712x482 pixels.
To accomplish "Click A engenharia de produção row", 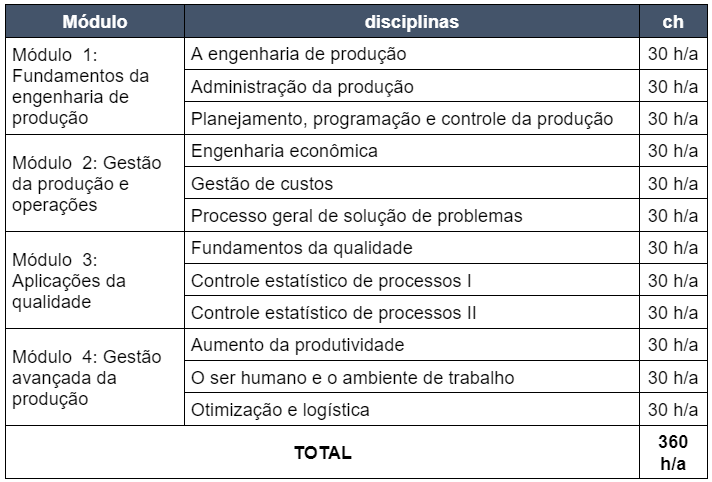I will [412, 54].
